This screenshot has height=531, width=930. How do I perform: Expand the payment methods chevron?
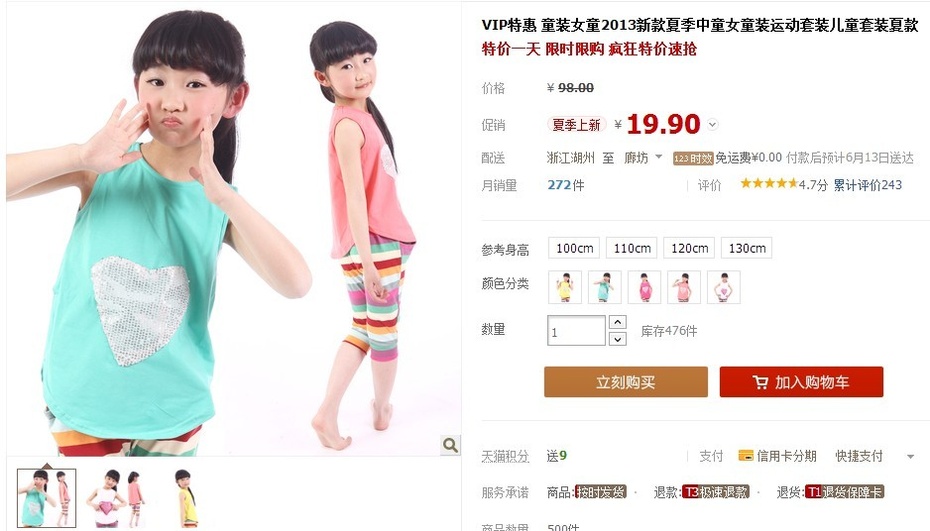tap(910, 457)
